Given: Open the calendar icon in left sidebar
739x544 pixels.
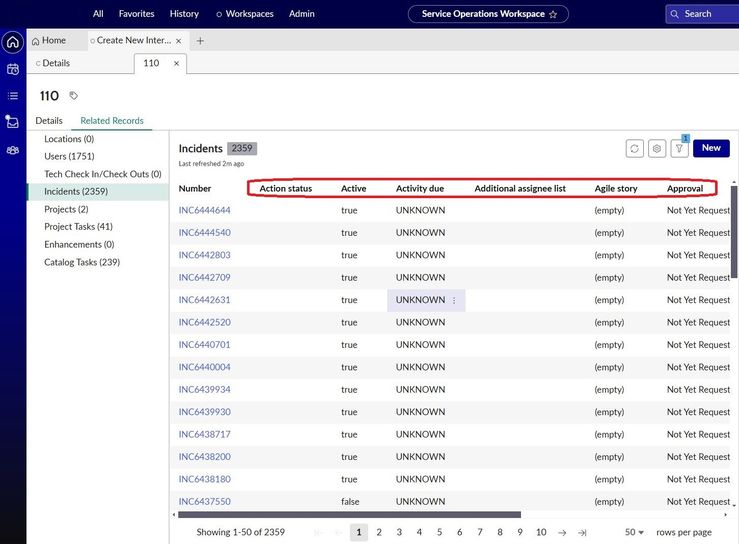Looking at the screenshot, I should 13,69.
